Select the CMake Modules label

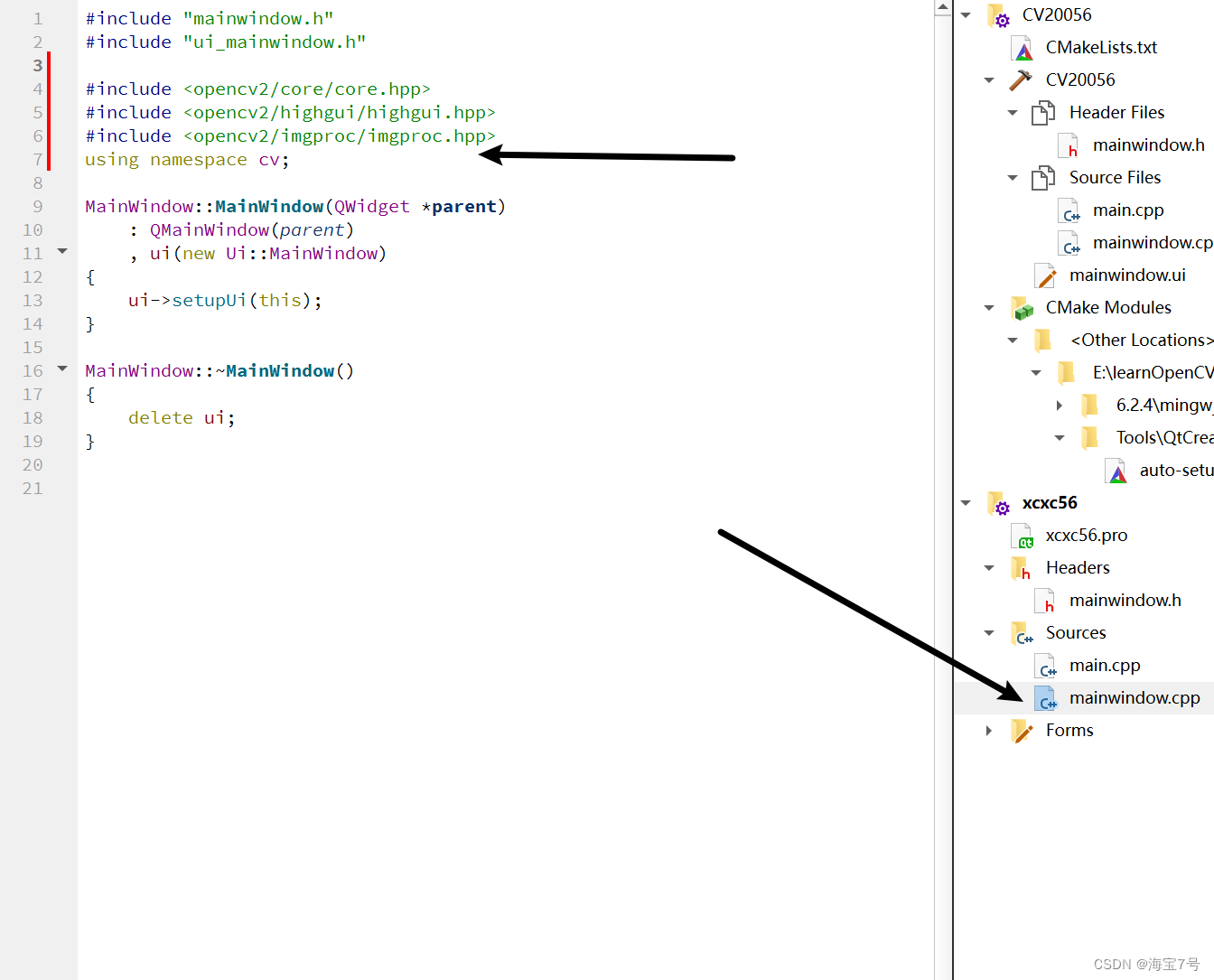point(1108,308)
